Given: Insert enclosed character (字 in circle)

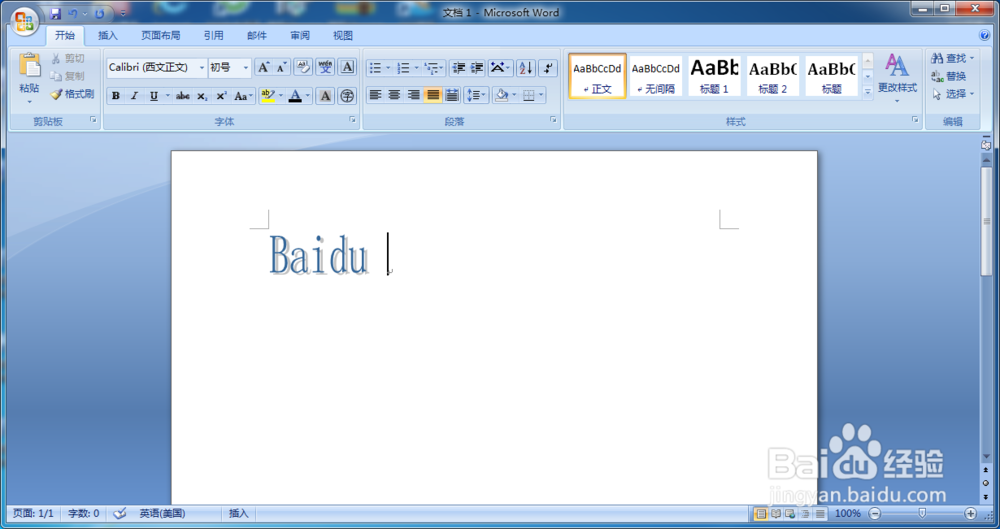Looking at the screenshot, I should pos(347,96).
